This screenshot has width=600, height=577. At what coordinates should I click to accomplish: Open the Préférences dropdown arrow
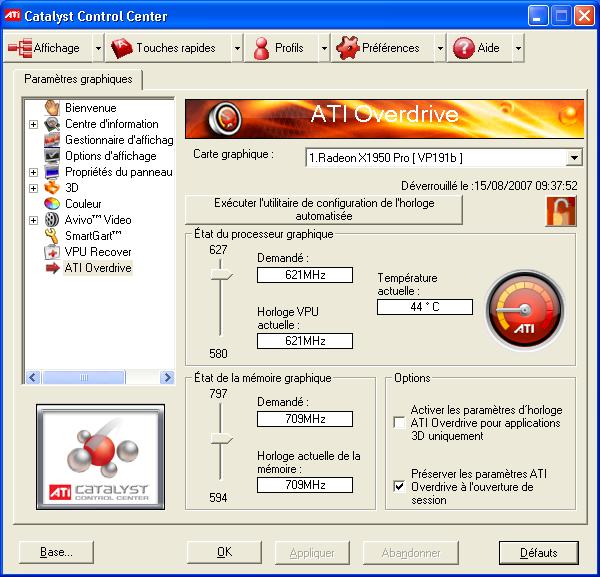[440, 48]
